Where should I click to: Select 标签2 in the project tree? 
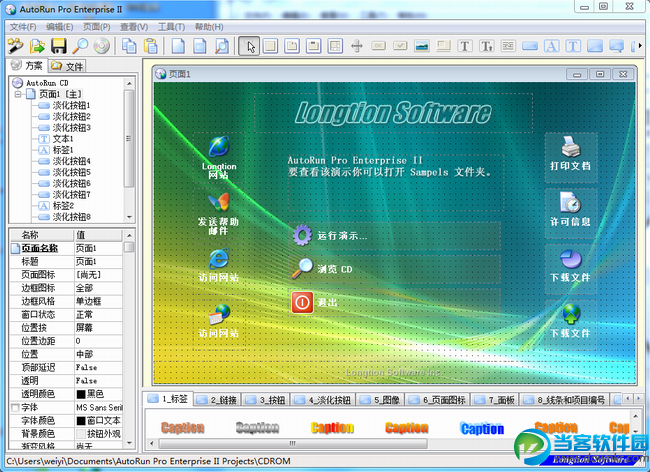click(63, 206)
